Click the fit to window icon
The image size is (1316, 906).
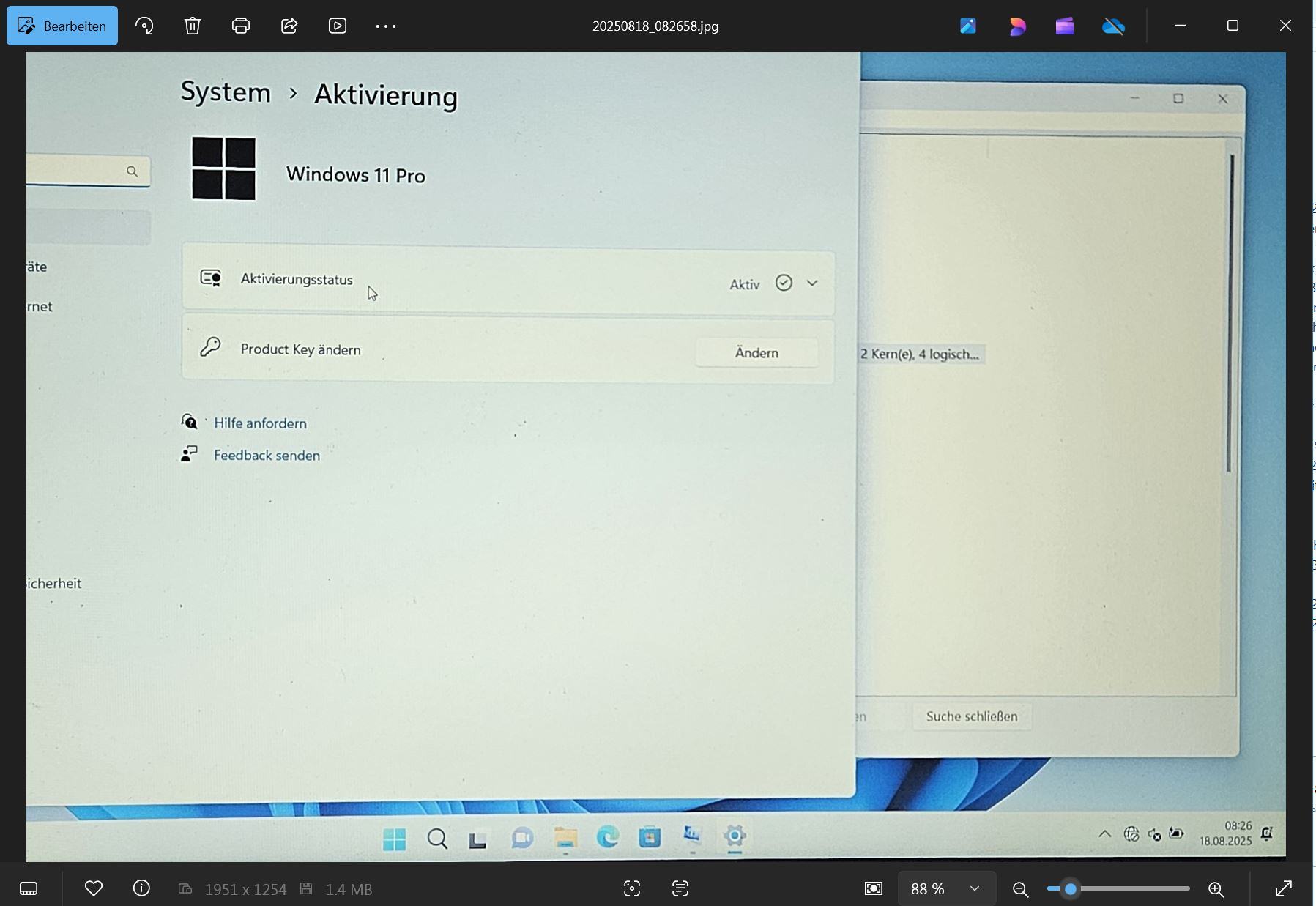[874, 888]
